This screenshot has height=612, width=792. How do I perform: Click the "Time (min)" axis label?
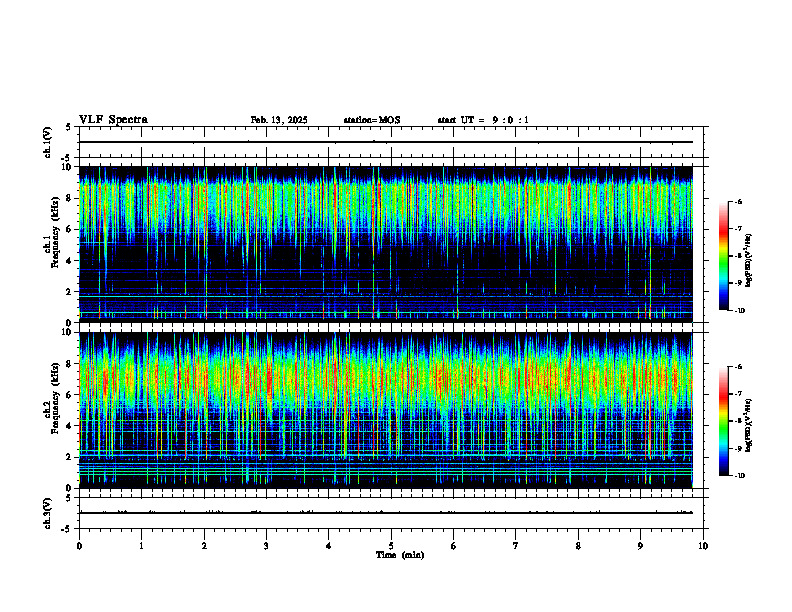point(400,555)
